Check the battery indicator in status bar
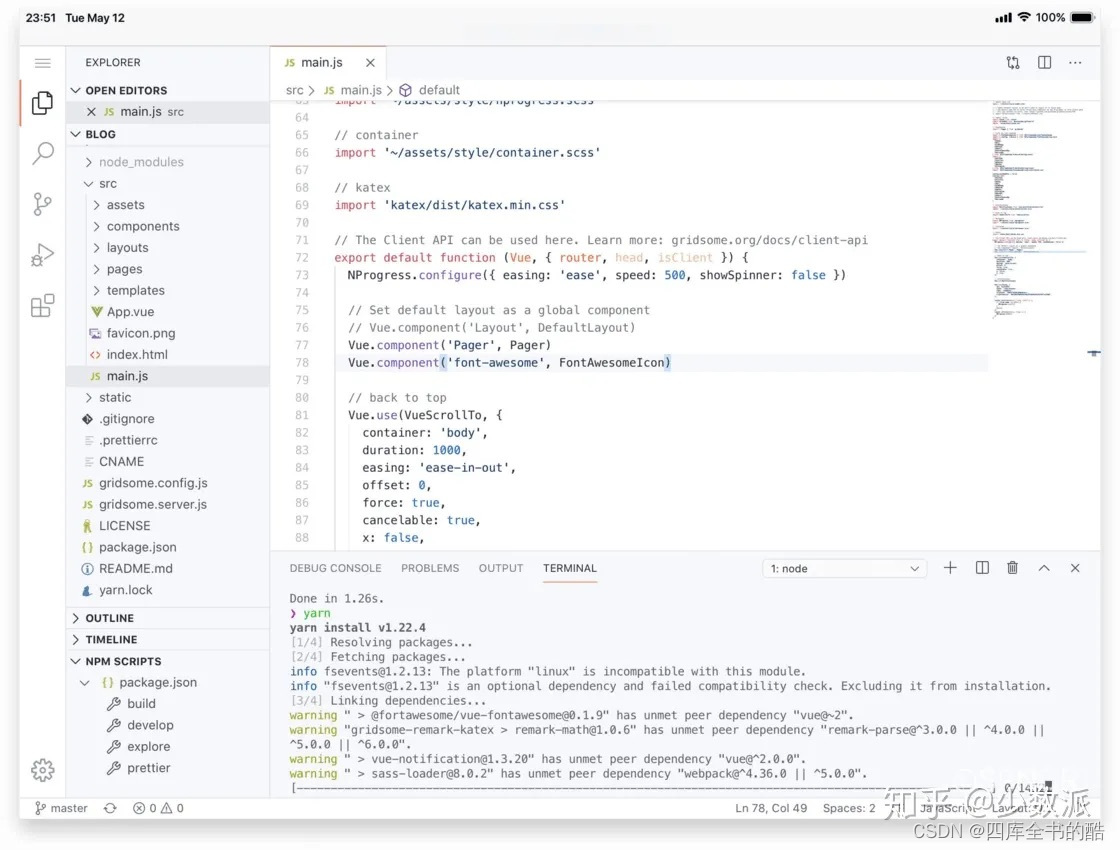1120x850 pixels. [x=1081, y=17]
